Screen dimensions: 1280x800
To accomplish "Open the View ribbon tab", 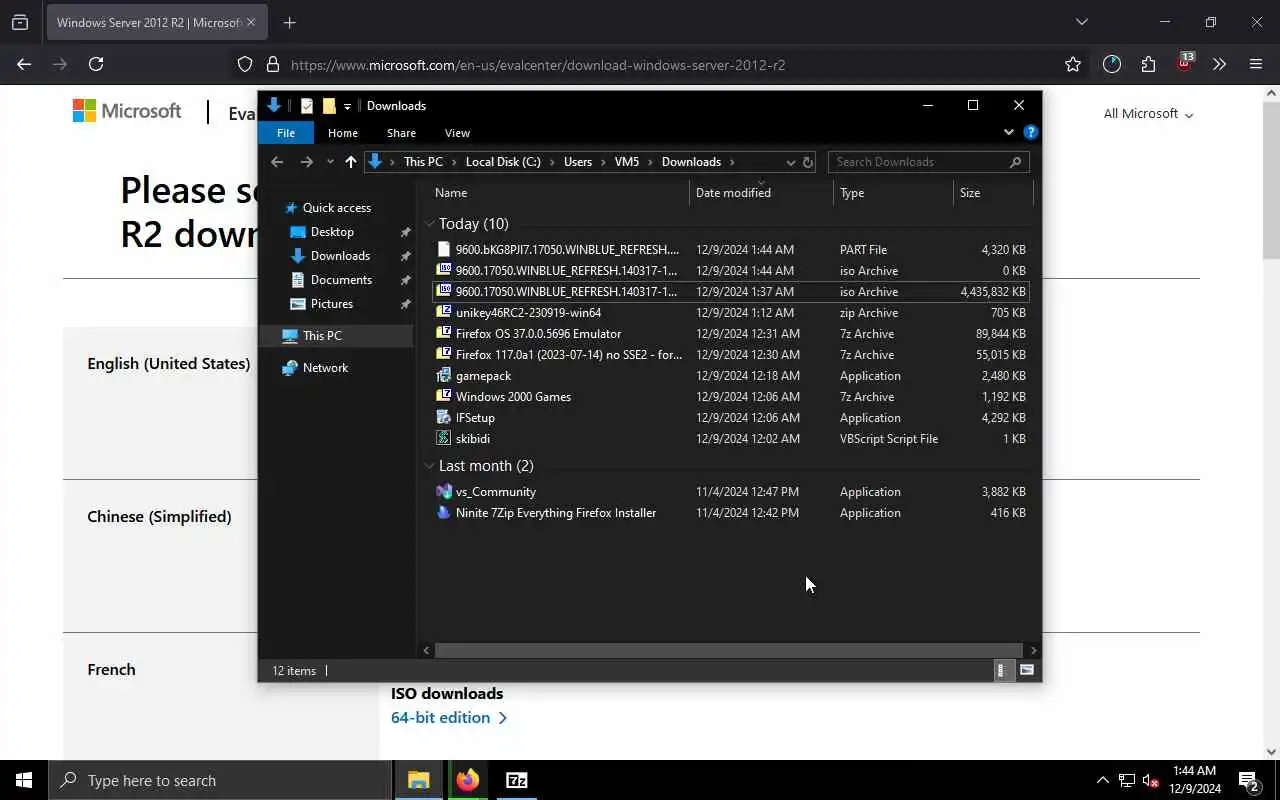I will click(457, 133).
